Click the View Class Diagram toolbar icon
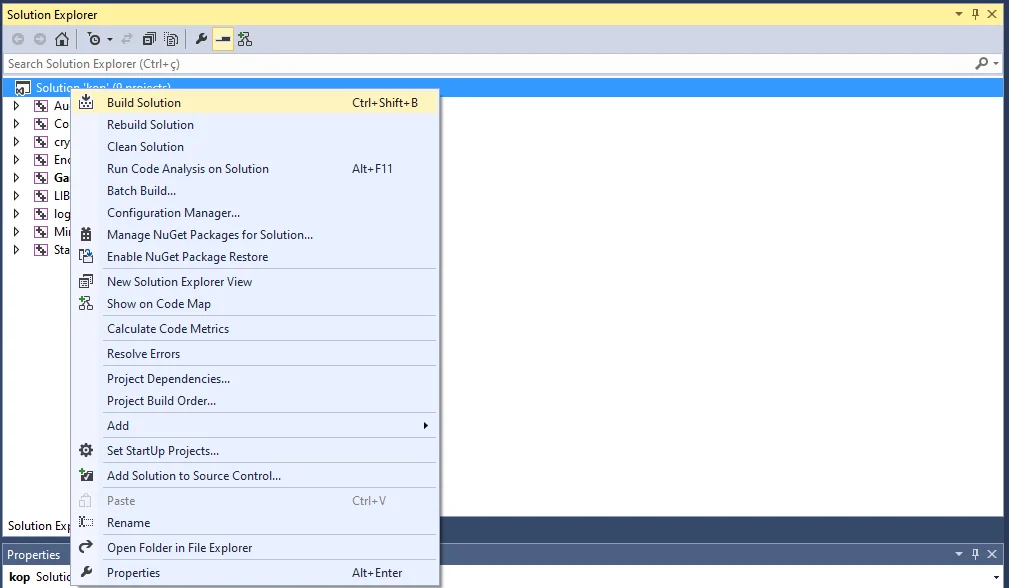Screen dimensions: 1009x588 [x=245, y=39]
